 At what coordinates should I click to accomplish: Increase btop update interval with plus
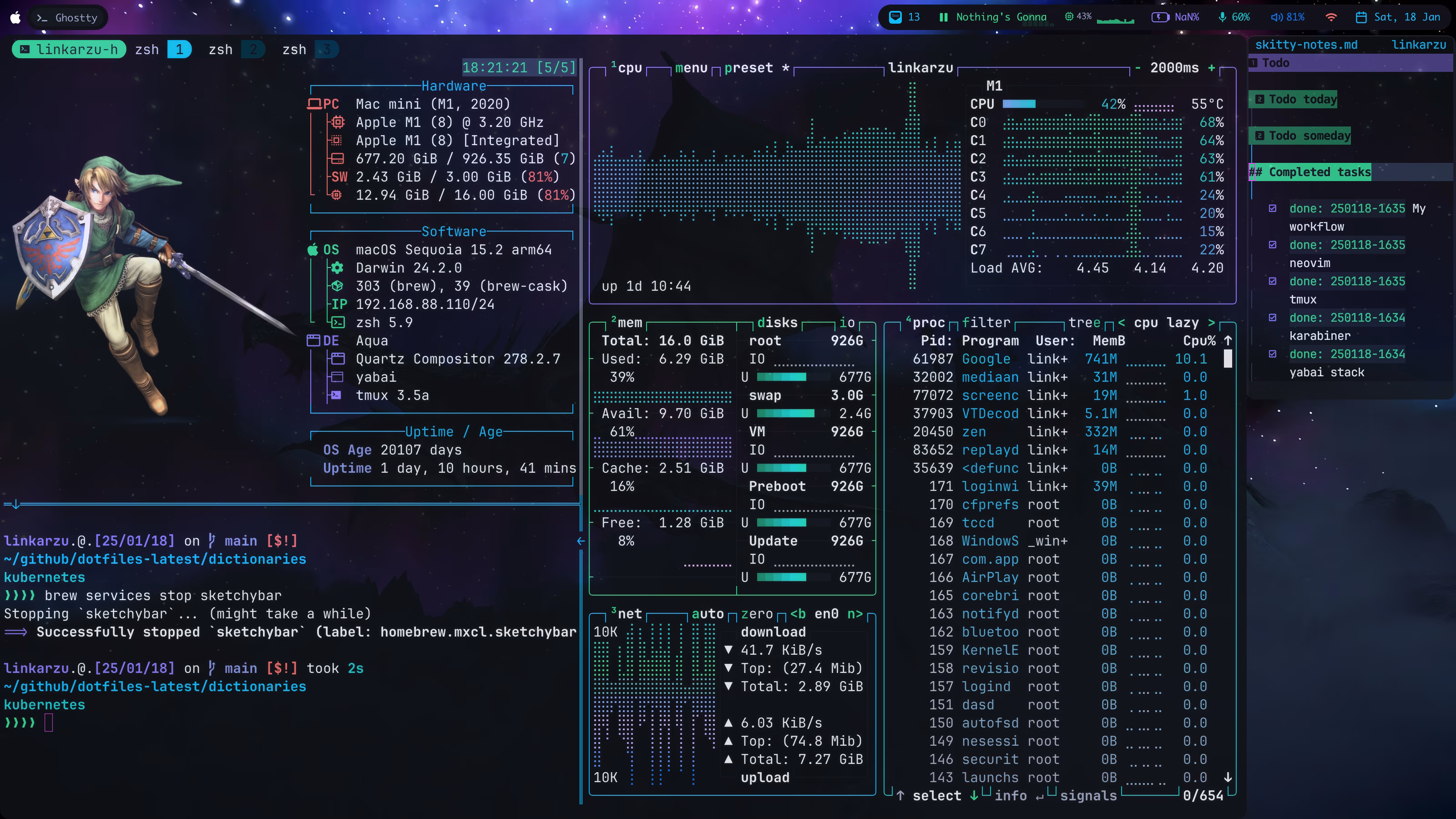pos(1212,68)
